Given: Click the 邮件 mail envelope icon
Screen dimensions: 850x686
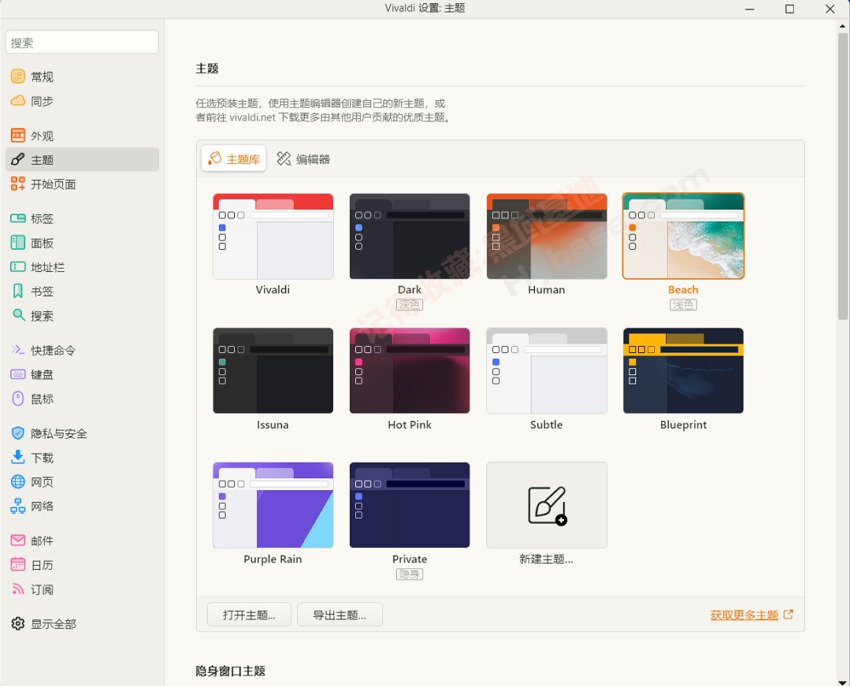Looking at the screenshot, I should (x=18, y=540).
